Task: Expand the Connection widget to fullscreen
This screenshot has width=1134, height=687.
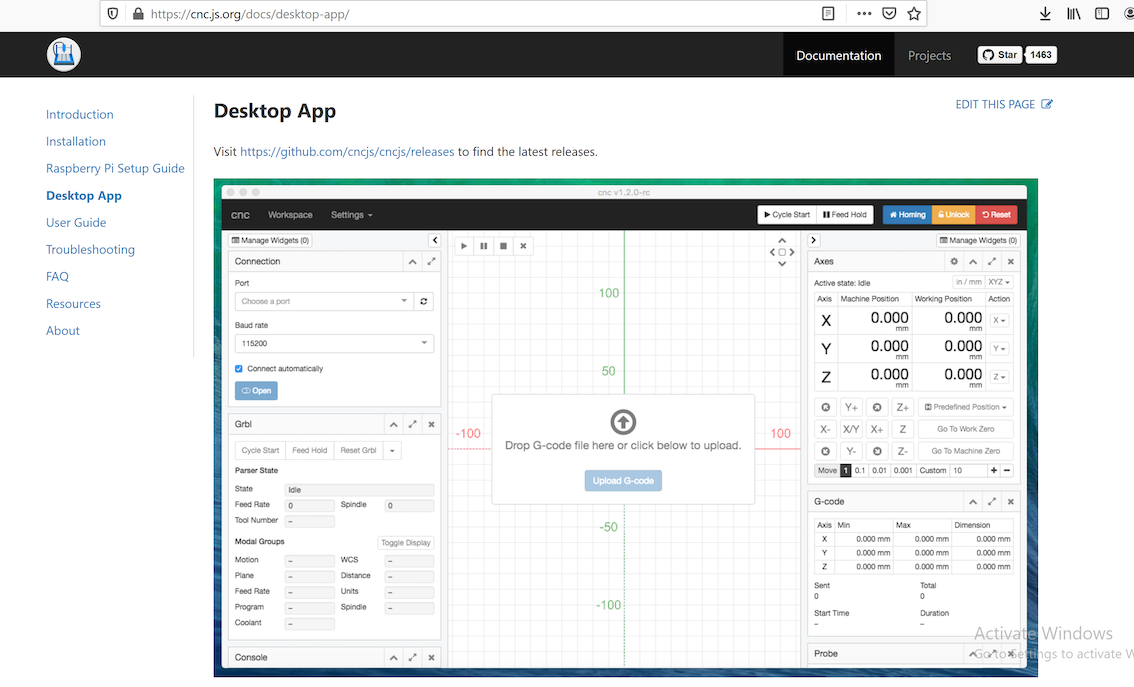Action: coord(431,262)
